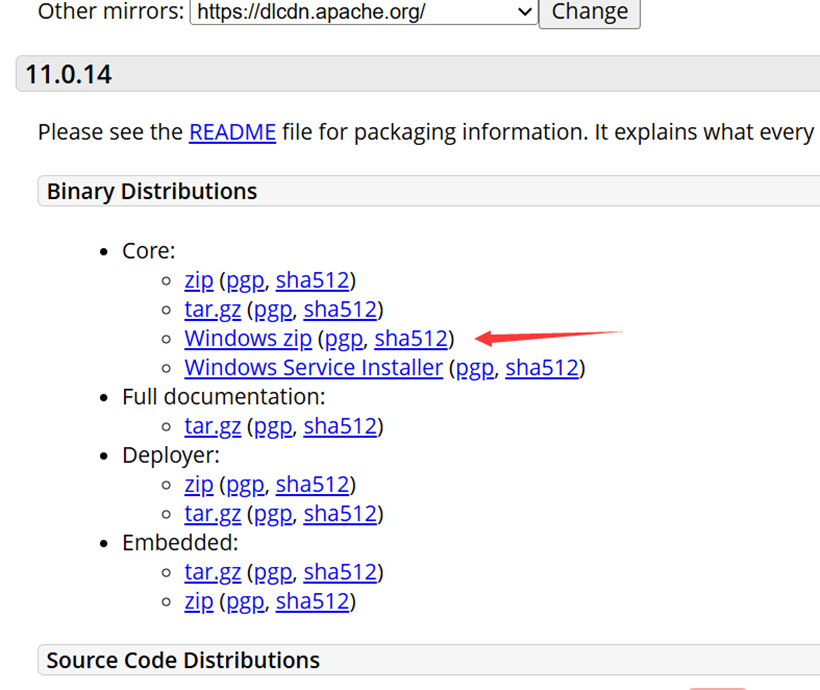View sha512 checksum for Full documentation

340,426
